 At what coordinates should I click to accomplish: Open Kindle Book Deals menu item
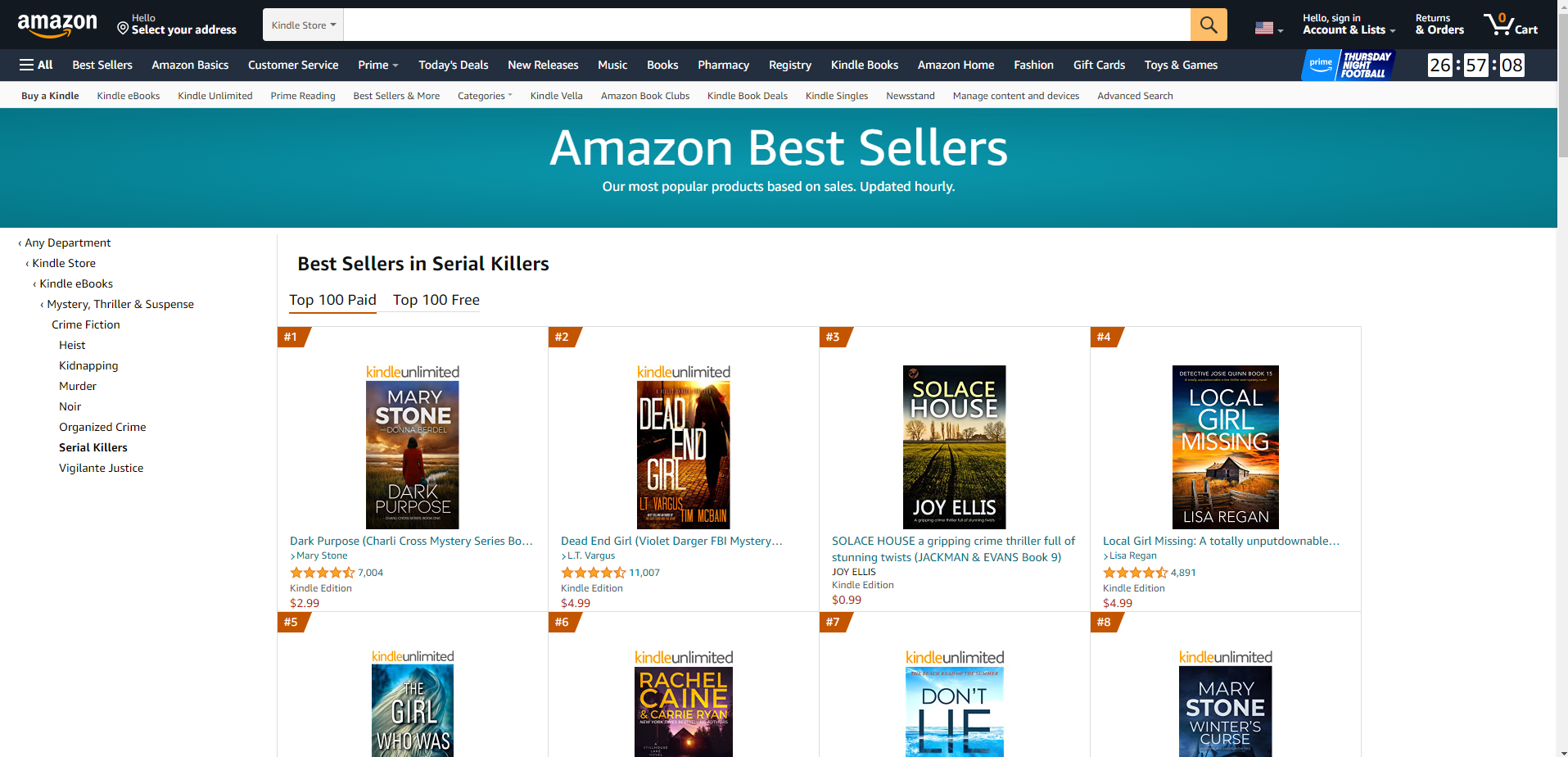748,96
